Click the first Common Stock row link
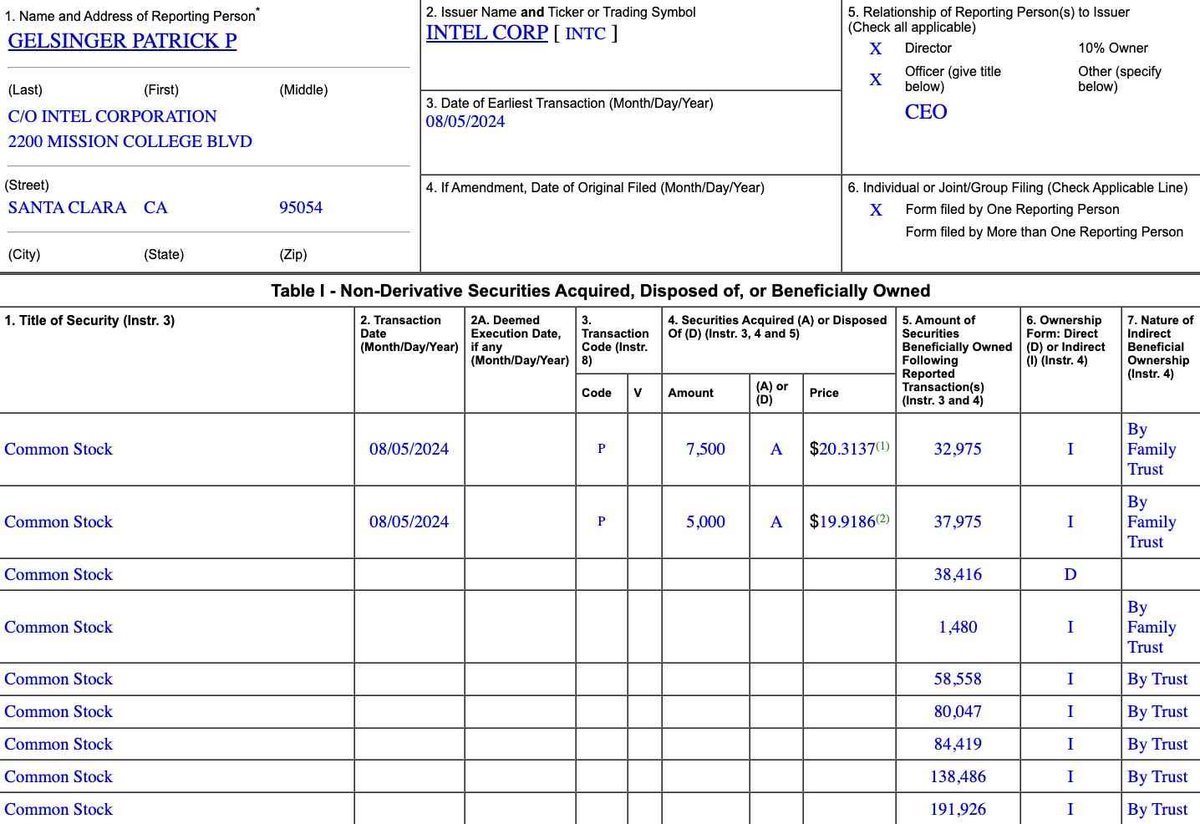This screenshot has height=824, width=1200. (x=58, y=449)
